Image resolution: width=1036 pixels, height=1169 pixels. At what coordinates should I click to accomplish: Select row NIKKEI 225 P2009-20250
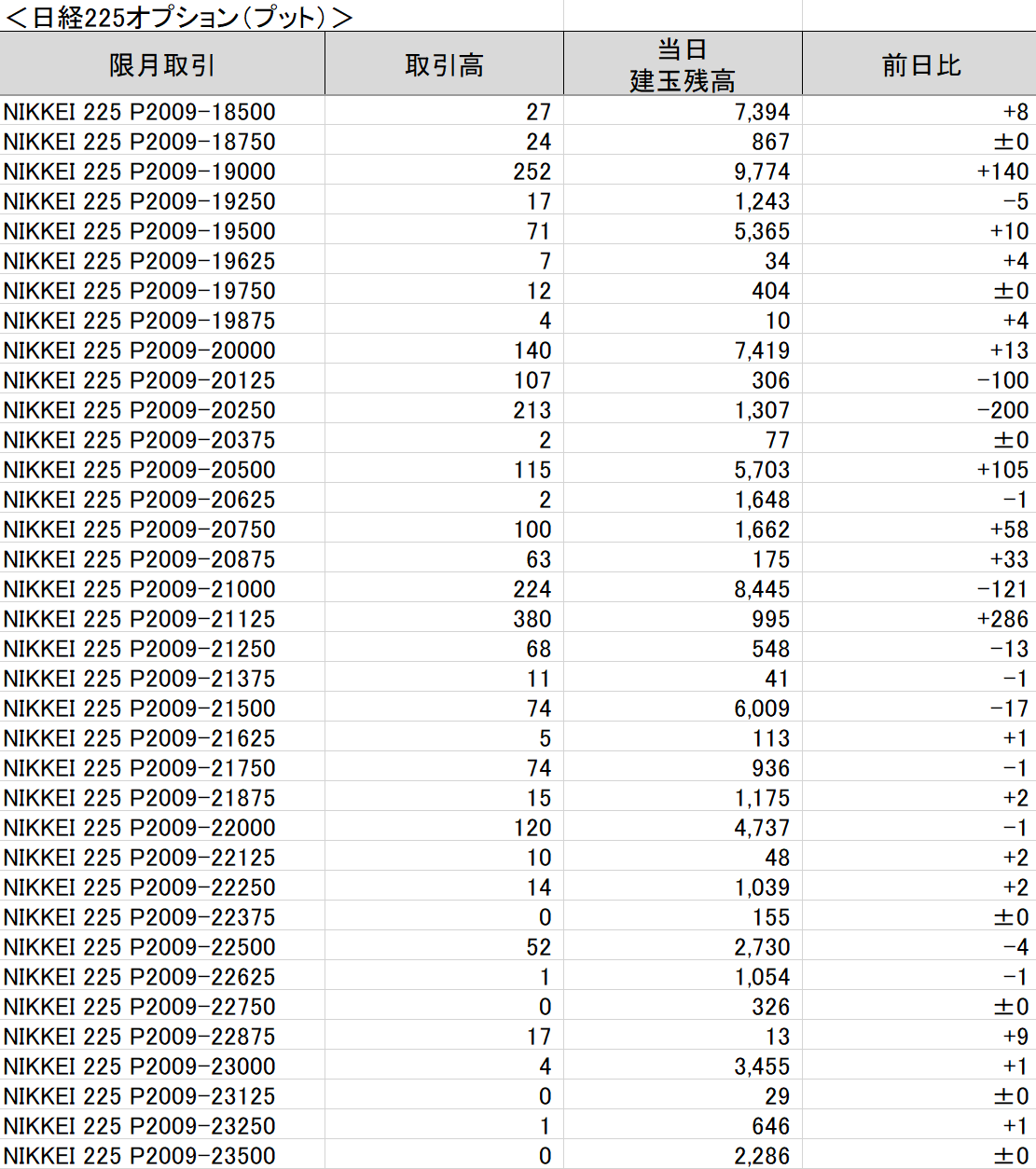coord(518,409)
